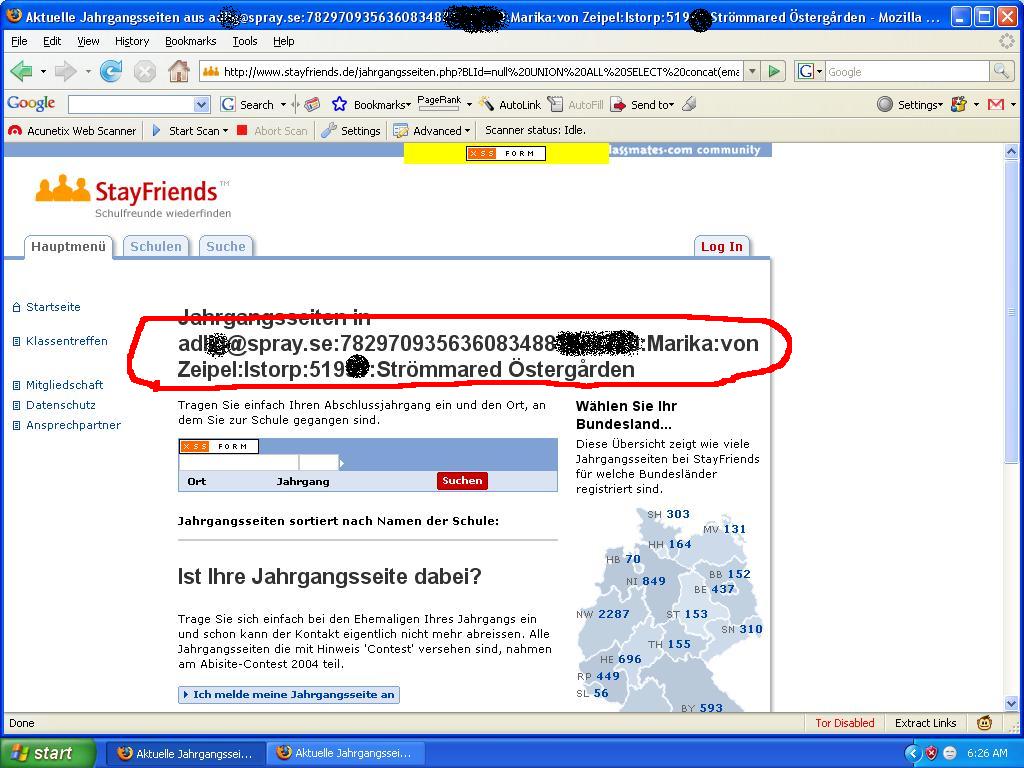Viewport: 1024px width, 768px height.
Task: Expand the Start Scan dropdown arrow
Action: 225,131
